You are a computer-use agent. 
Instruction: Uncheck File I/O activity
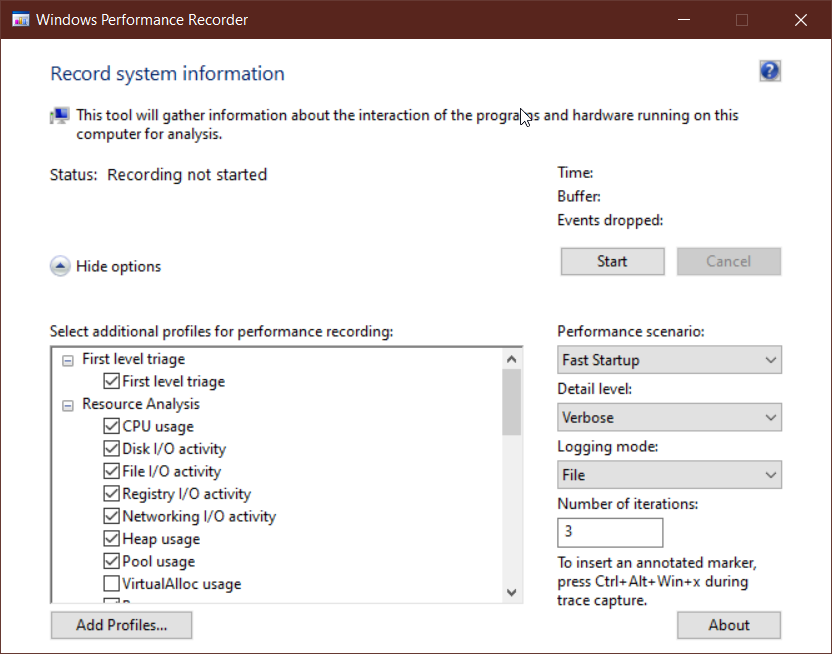pyautogui.click(x=111, y=471)
